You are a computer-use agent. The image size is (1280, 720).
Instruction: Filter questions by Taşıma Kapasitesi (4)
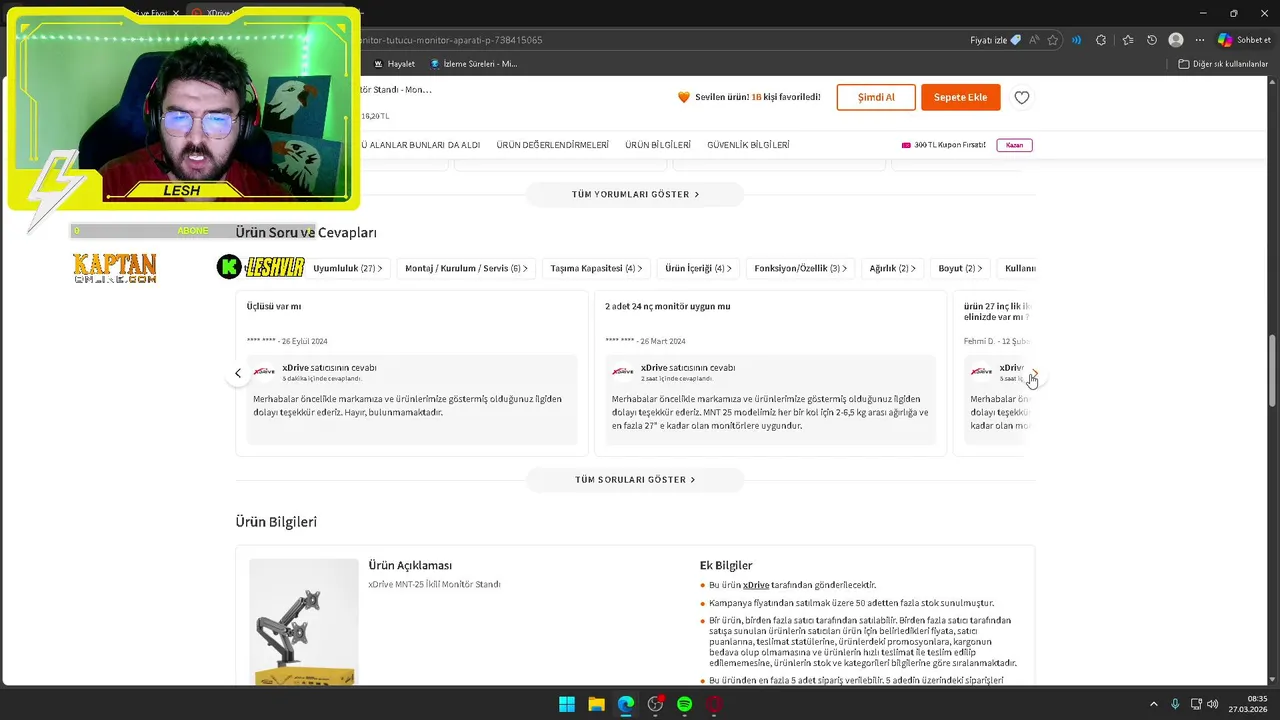pos(597,268)
